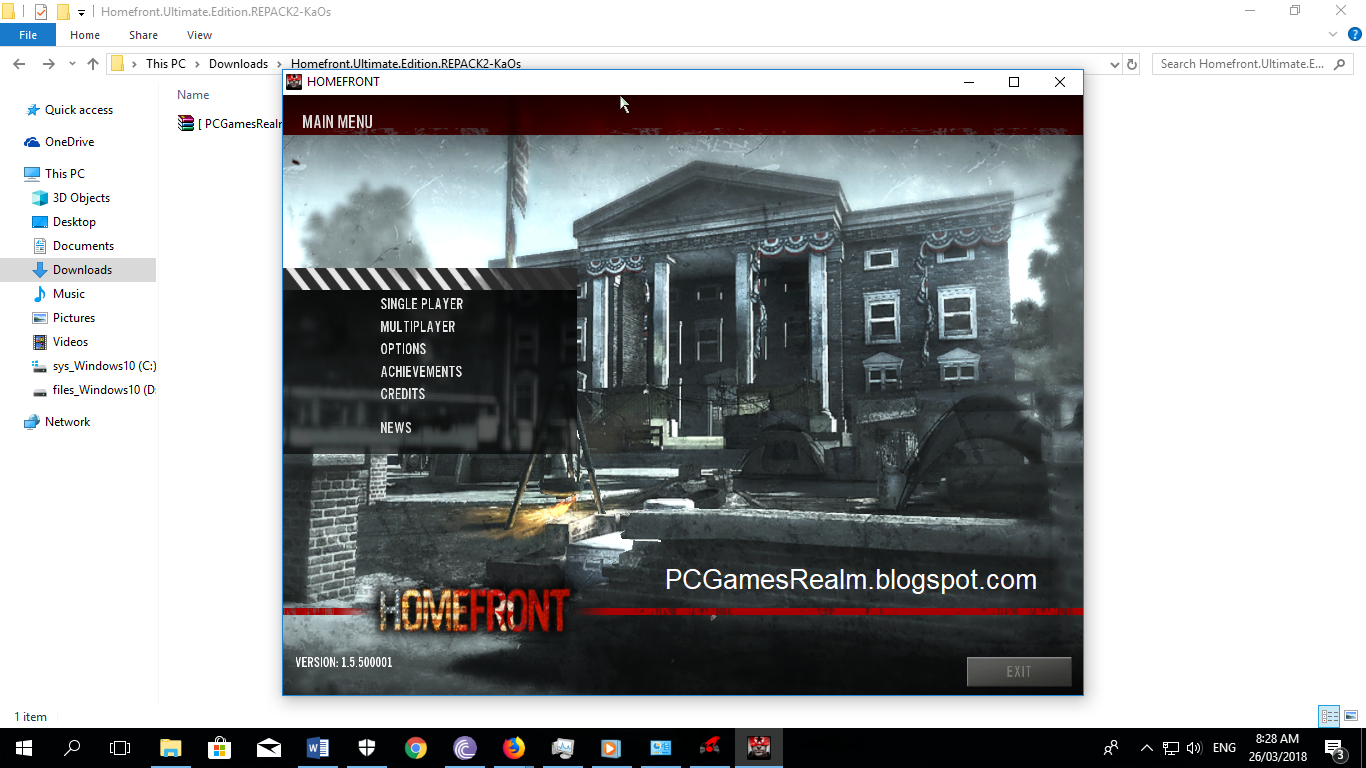This screenshot has height=768, width=1366.
Task: Open Firefox from the taskbar
Action: (514, 748)
